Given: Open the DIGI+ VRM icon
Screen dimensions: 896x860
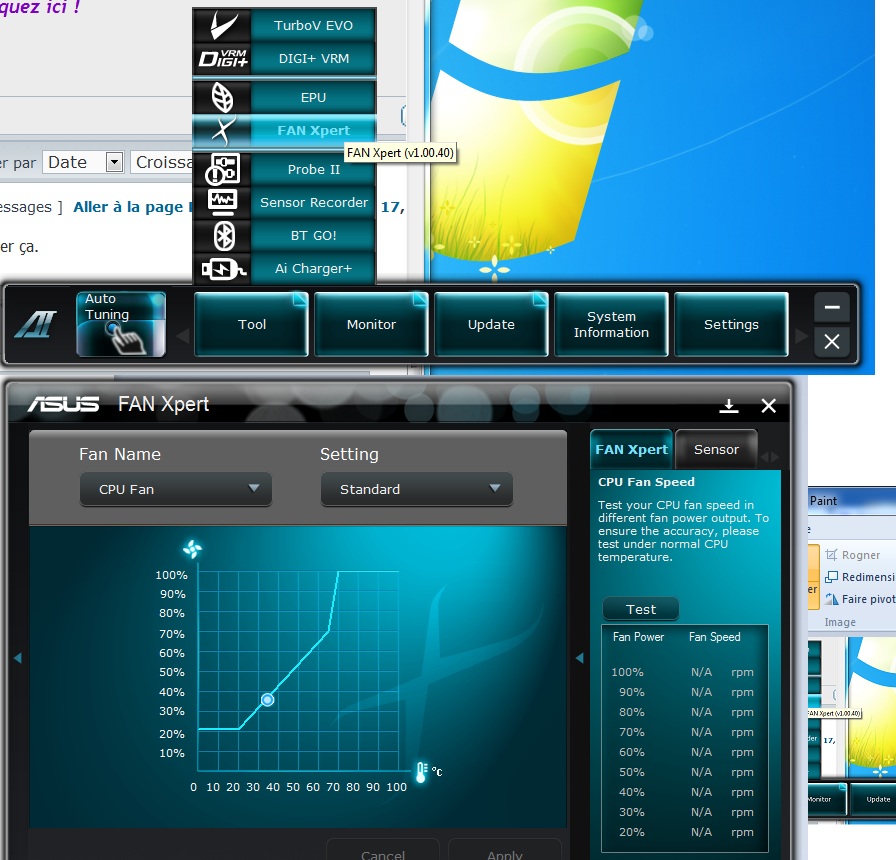Looking at the screenshot, I should (220, 59).
